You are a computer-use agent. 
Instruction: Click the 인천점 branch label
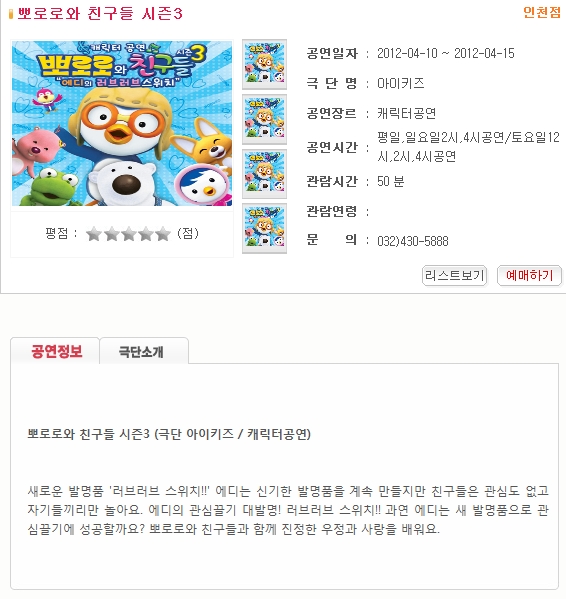click(x=542, y=13)
